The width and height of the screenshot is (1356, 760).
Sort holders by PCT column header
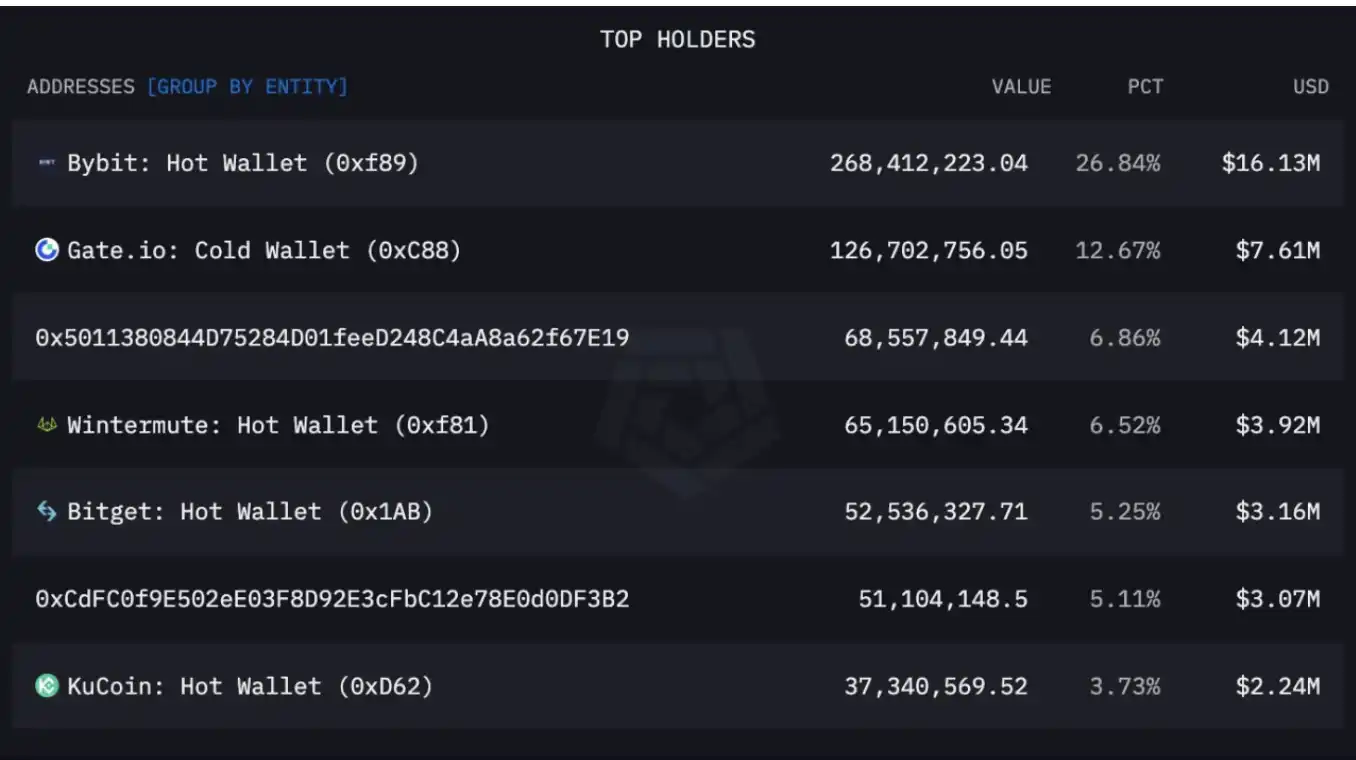[x=1145, y=87]
